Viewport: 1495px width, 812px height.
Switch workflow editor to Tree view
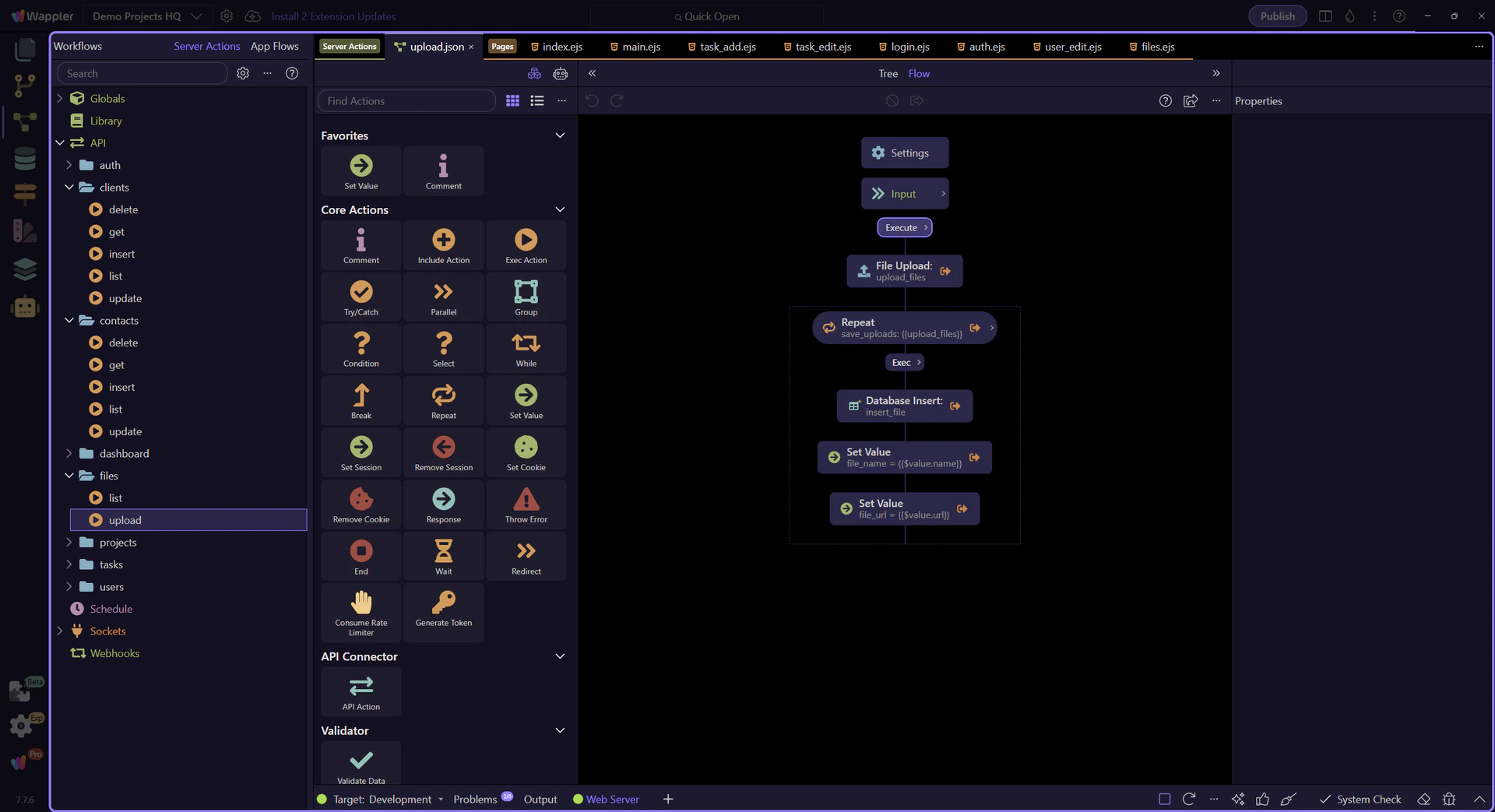(888, 73)
